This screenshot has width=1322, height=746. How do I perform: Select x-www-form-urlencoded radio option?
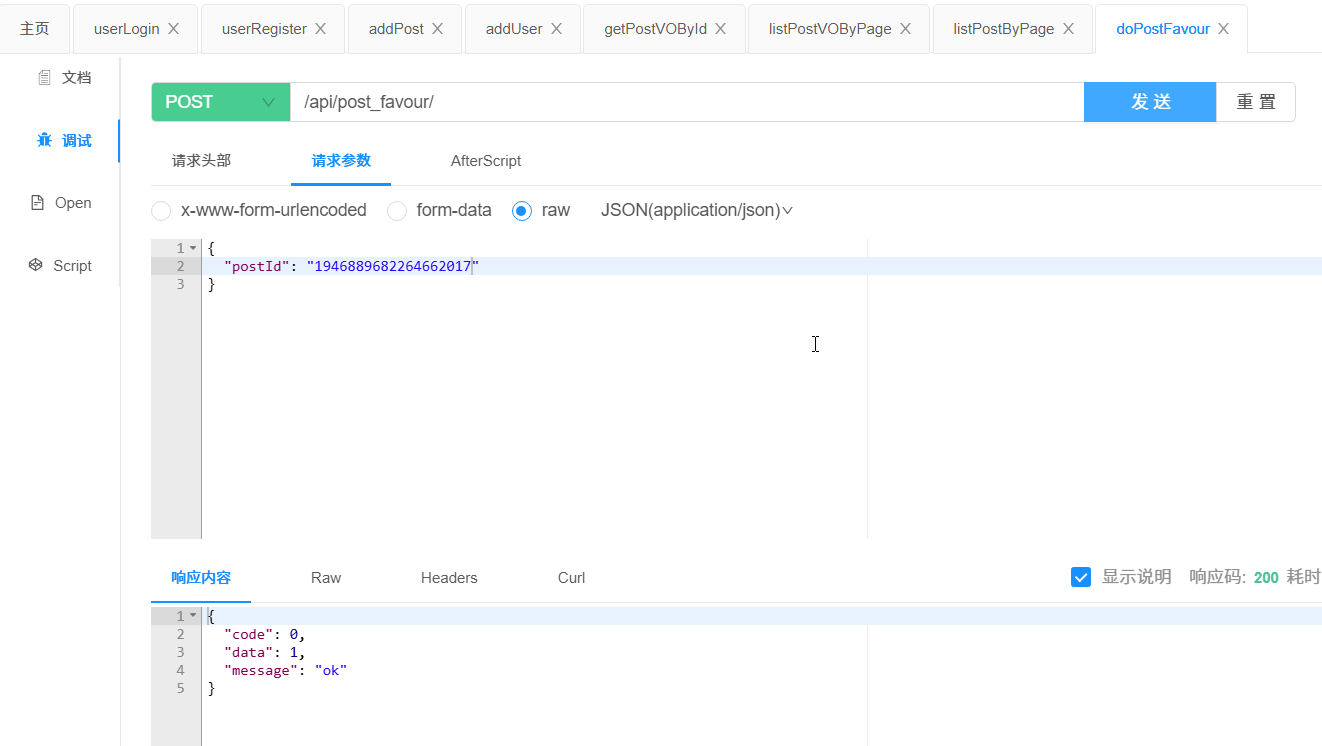(x=161, y=211)
